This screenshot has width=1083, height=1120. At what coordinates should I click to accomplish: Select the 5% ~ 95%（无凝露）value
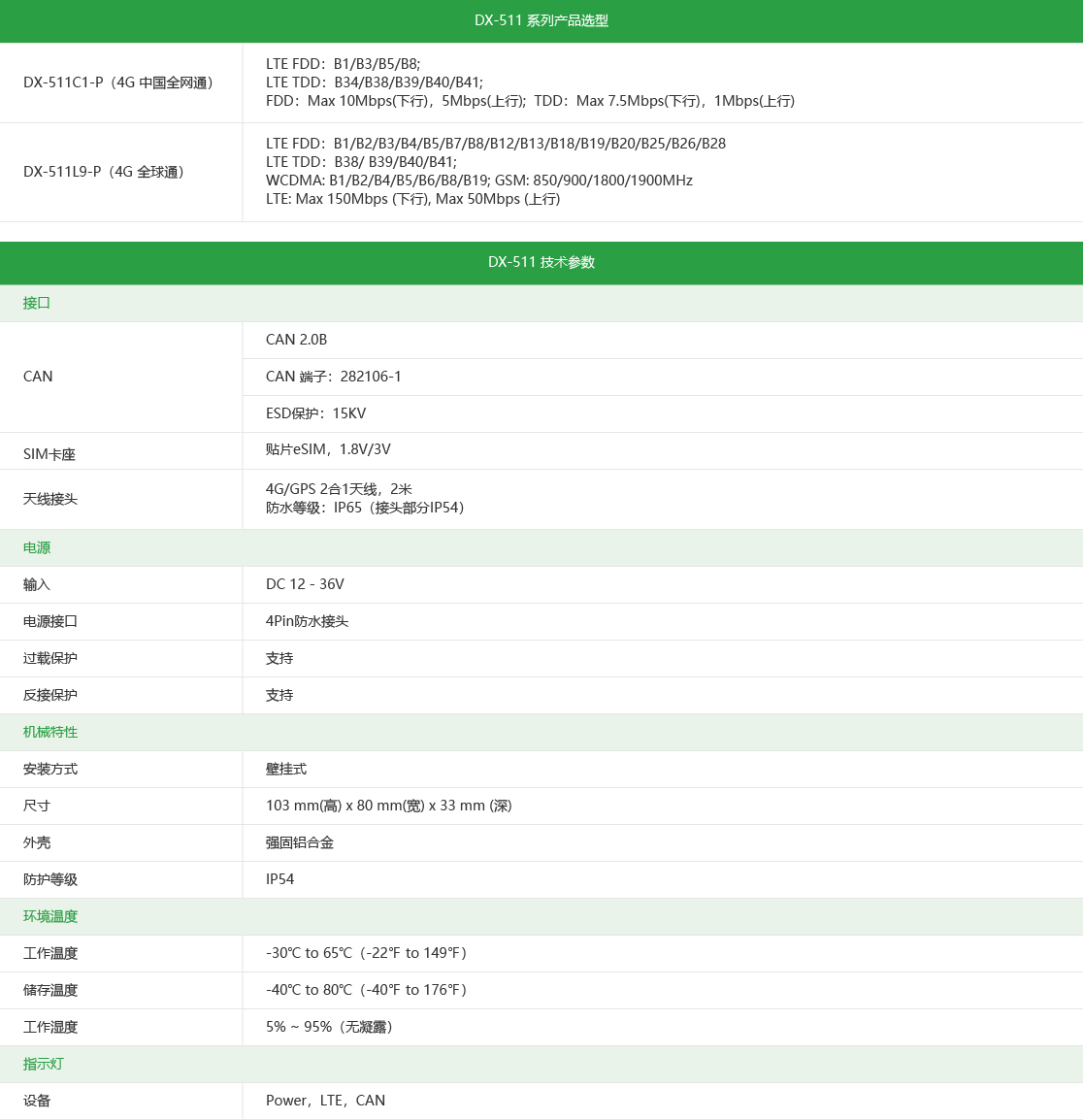[329, 1027]
